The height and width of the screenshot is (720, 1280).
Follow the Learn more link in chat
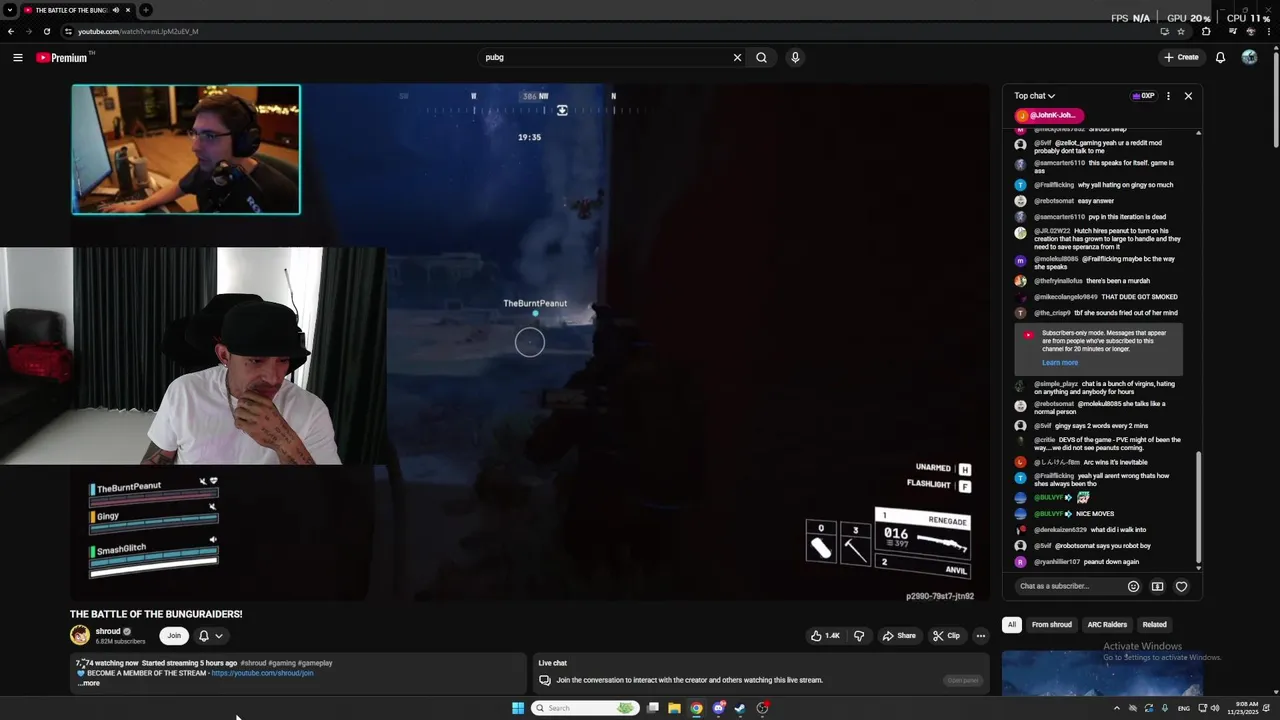click(x=1060, y=363)
